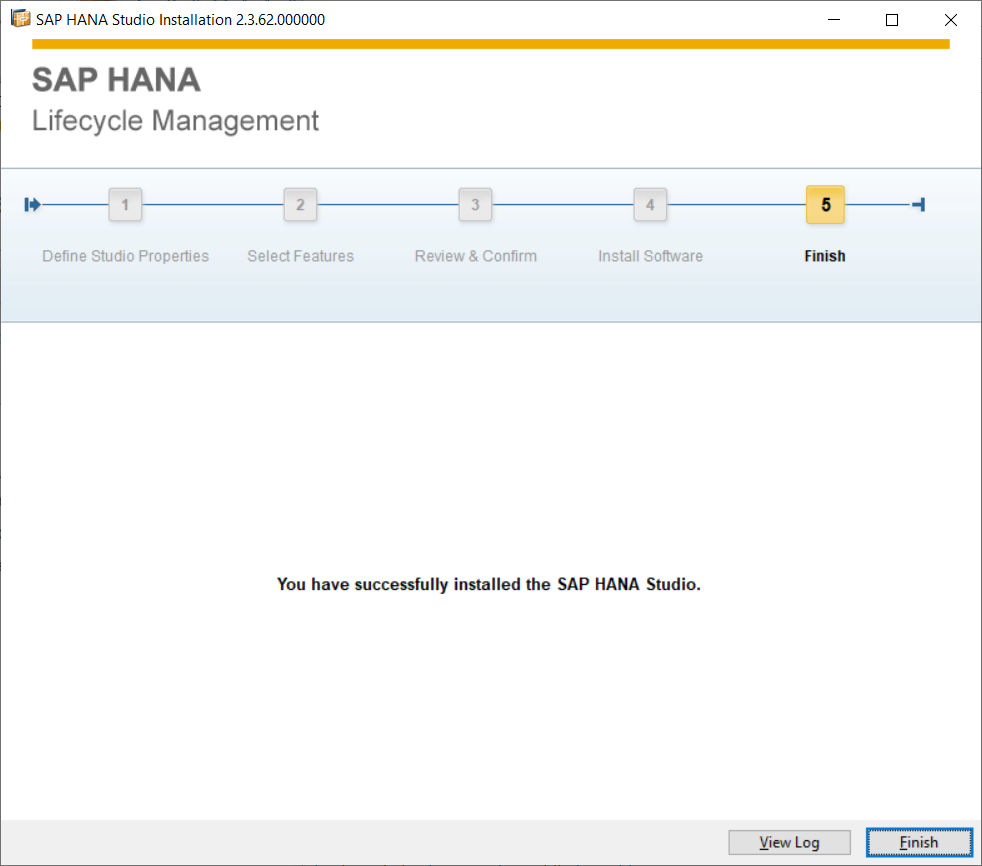Viewport: 982px width, 866px height.
Task: Click the Finish button to close installer
Action: (x=918, y=842)
